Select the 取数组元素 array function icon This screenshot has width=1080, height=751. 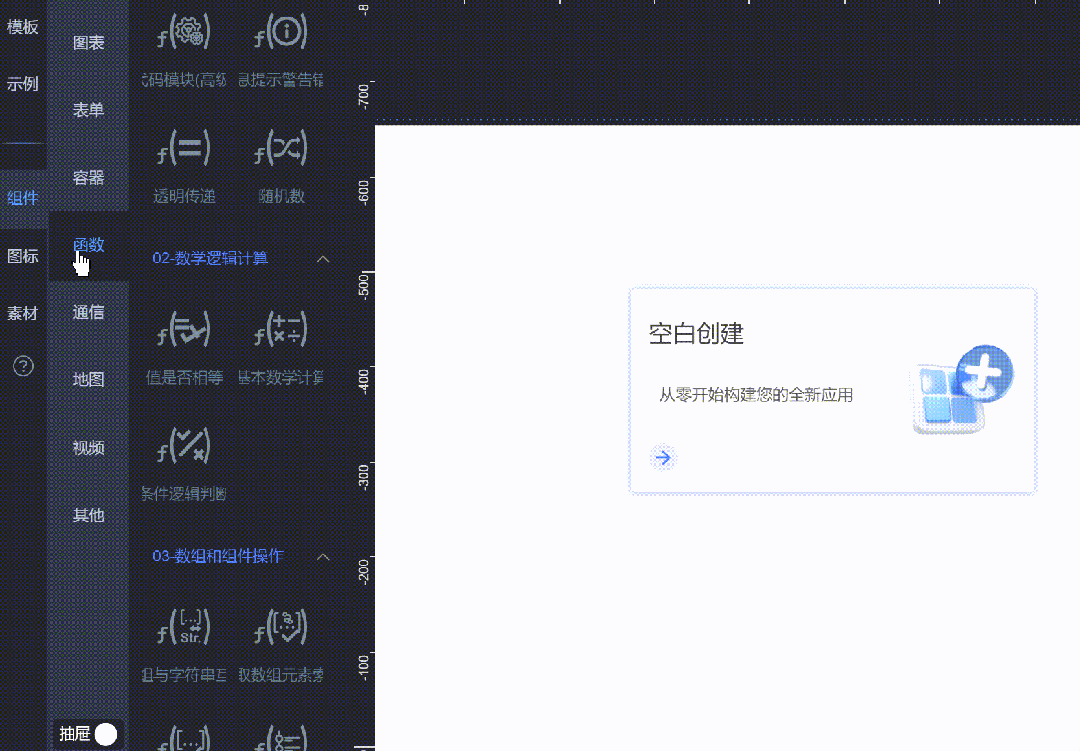pos(279,629)
